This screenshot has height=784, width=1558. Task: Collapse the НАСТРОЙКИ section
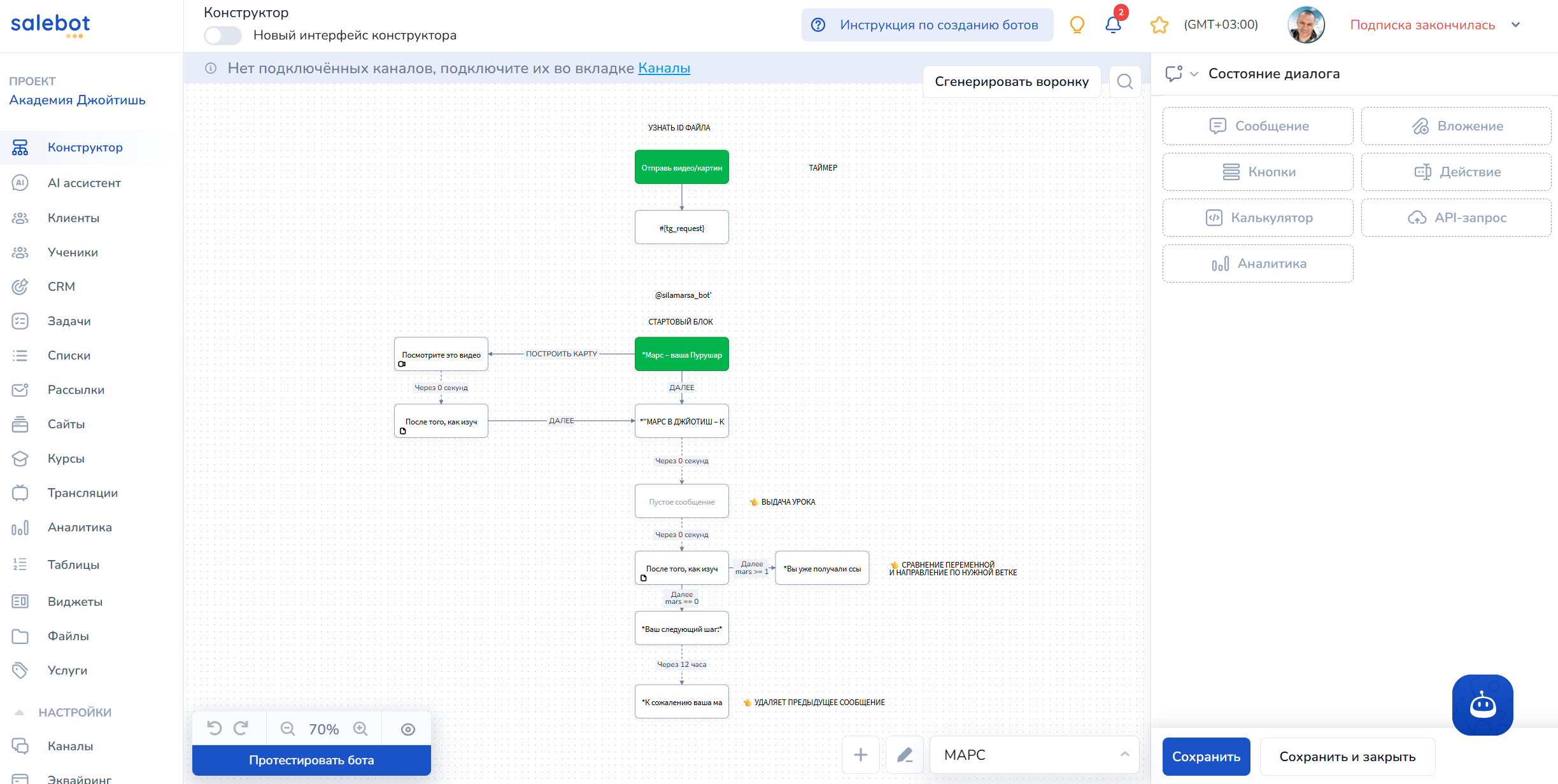[x=62, y=712]
